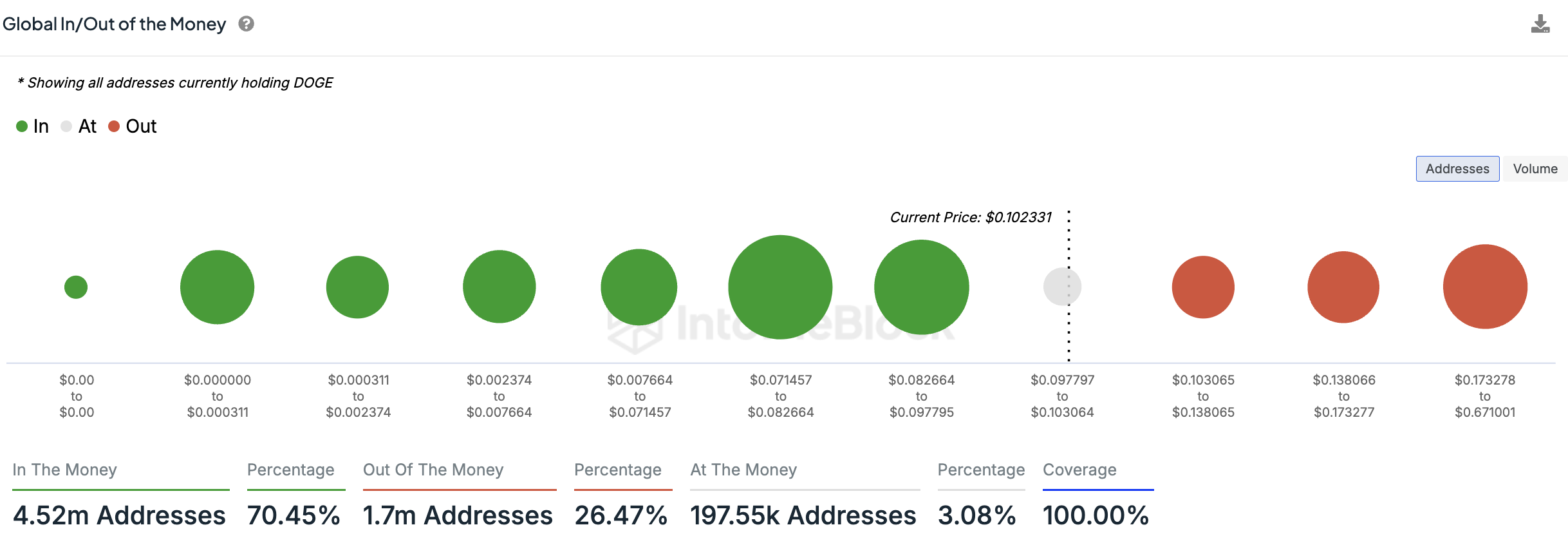This screenshot has width=1568, height=545.
Task: Switch to the Volume view
Action: coord(1535,169)
